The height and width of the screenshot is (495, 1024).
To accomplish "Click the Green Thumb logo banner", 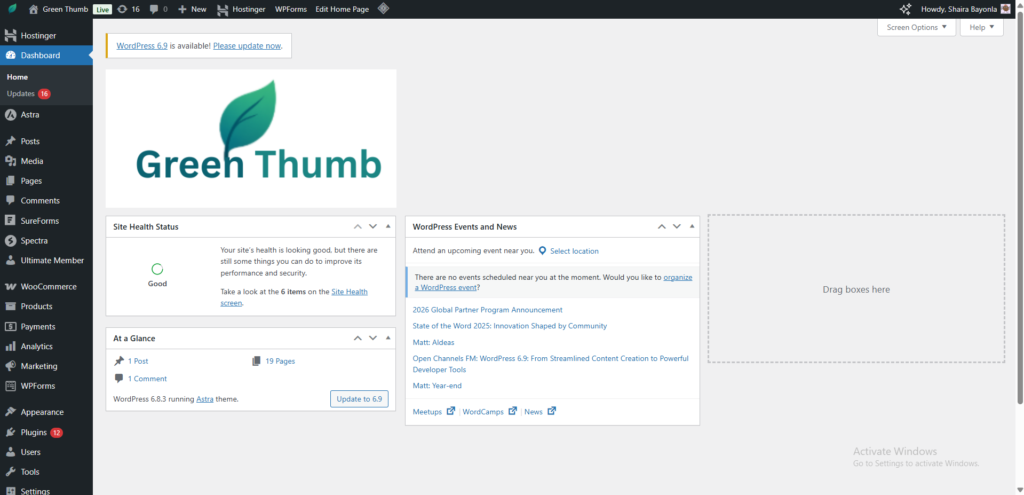I will point(251,138).
